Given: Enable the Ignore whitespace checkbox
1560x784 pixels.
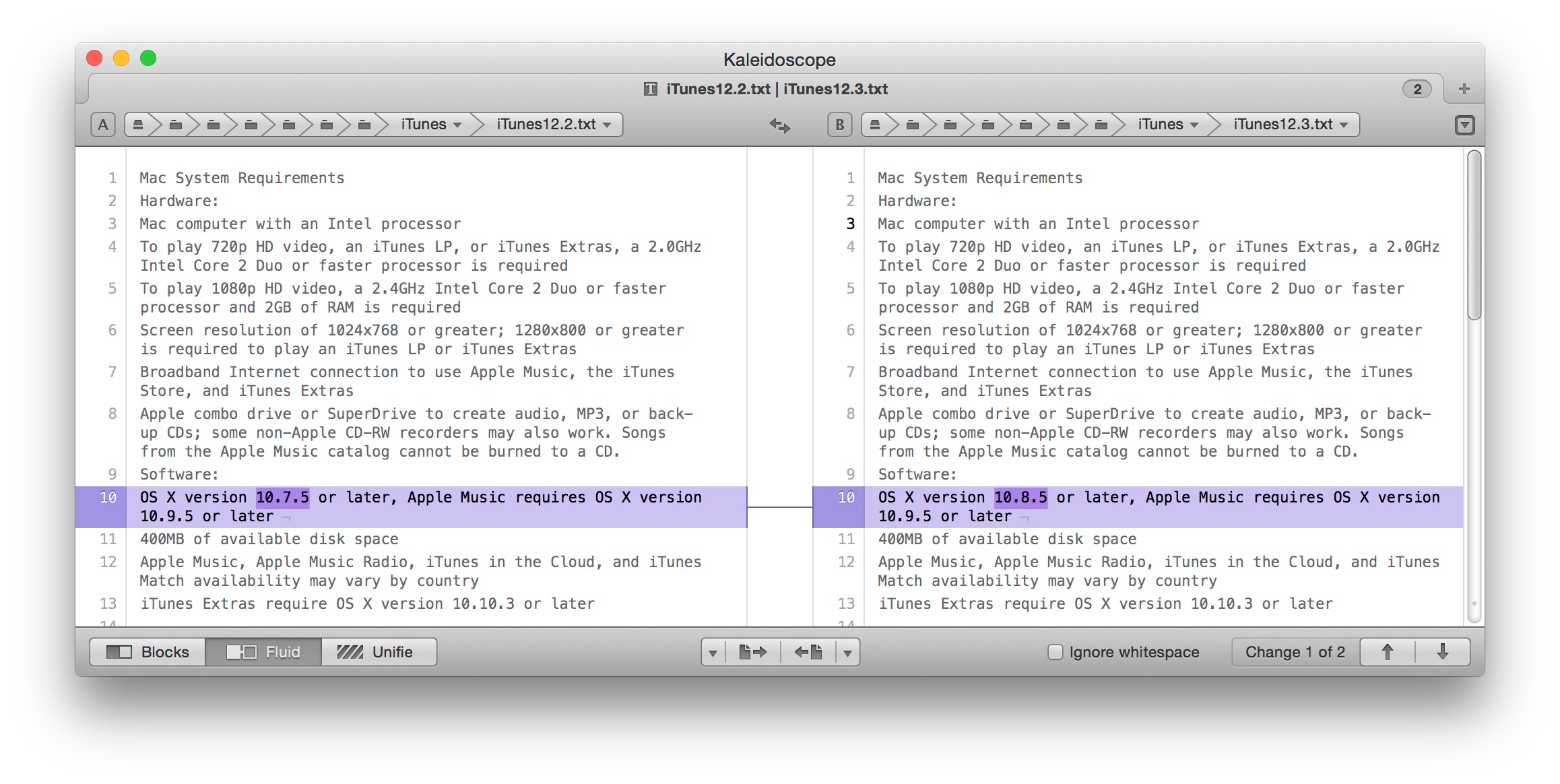Looking at the screenshot, I should 1055,652.
